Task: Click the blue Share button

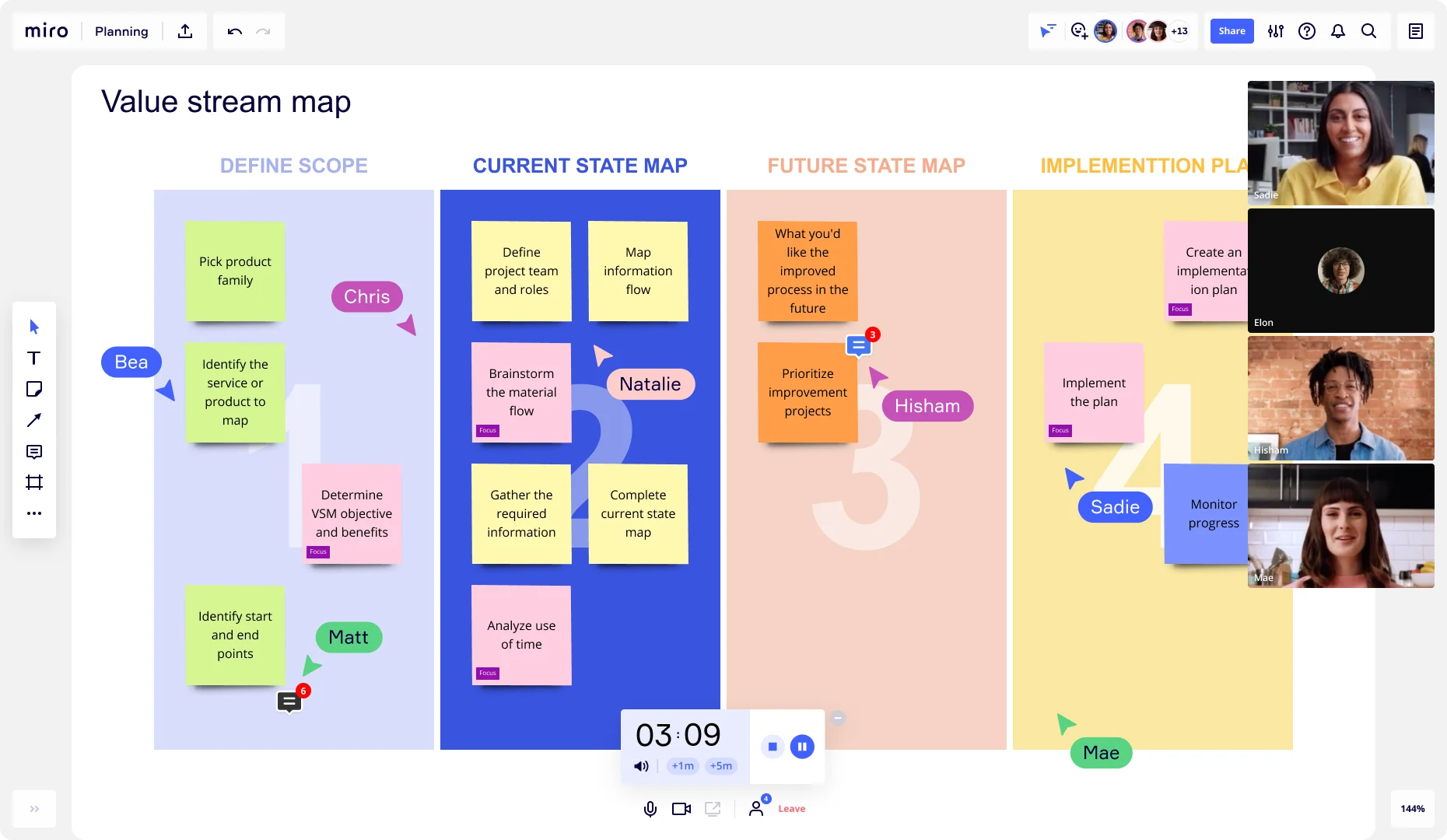Action: (1232, 31)
